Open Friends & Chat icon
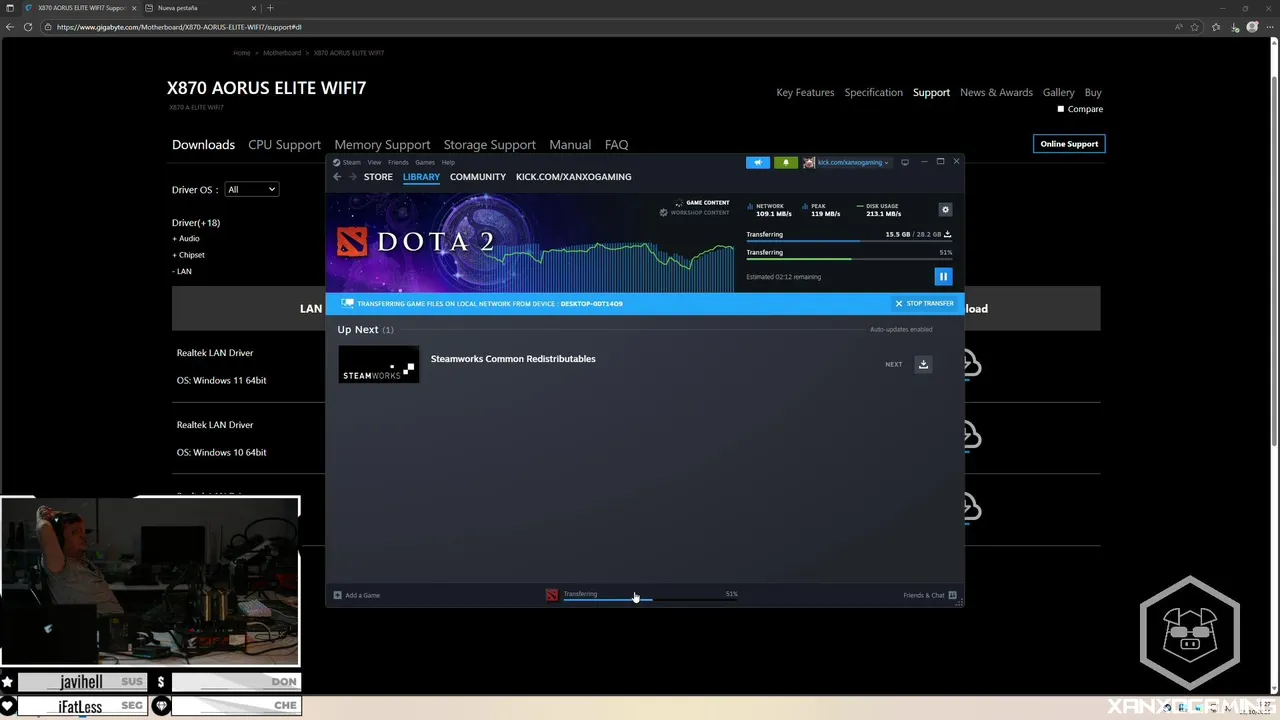The height and width of the screenshot is (720, 1280). pyautogui.click(x=952, y=595)
